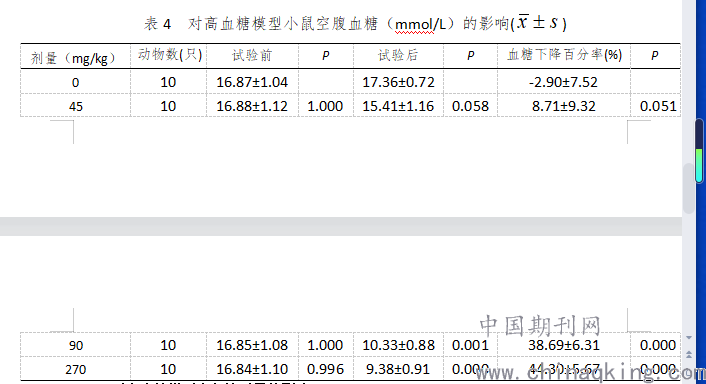
Task: Click the 试验前 column header
Action: (x=253, y=56)
